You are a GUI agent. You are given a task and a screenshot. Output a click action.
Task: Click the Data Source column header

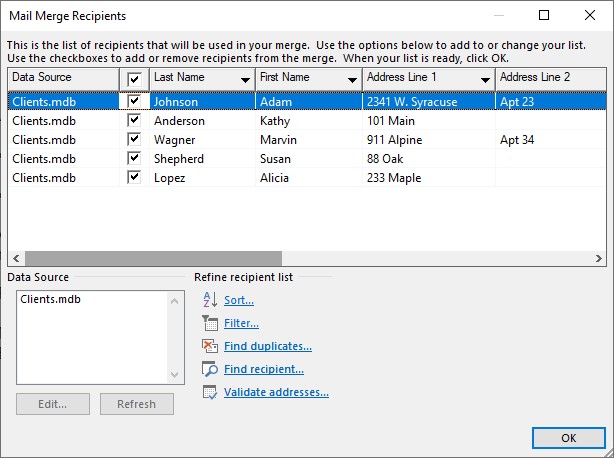tap(63, 79)
